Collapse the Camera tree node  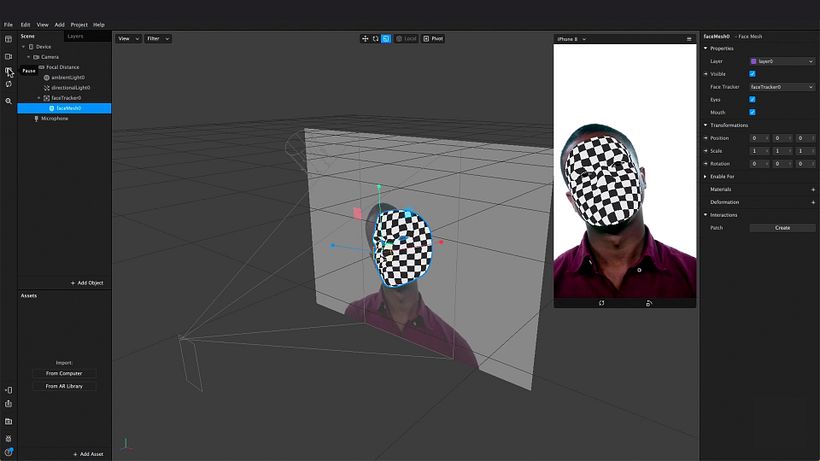click(28, 57)
